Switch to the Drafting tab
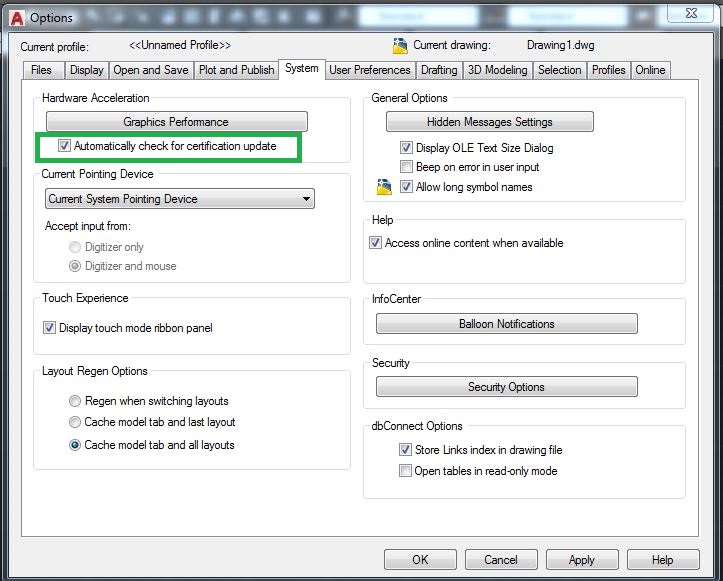The image size is (723, 581). coord(439,70)
